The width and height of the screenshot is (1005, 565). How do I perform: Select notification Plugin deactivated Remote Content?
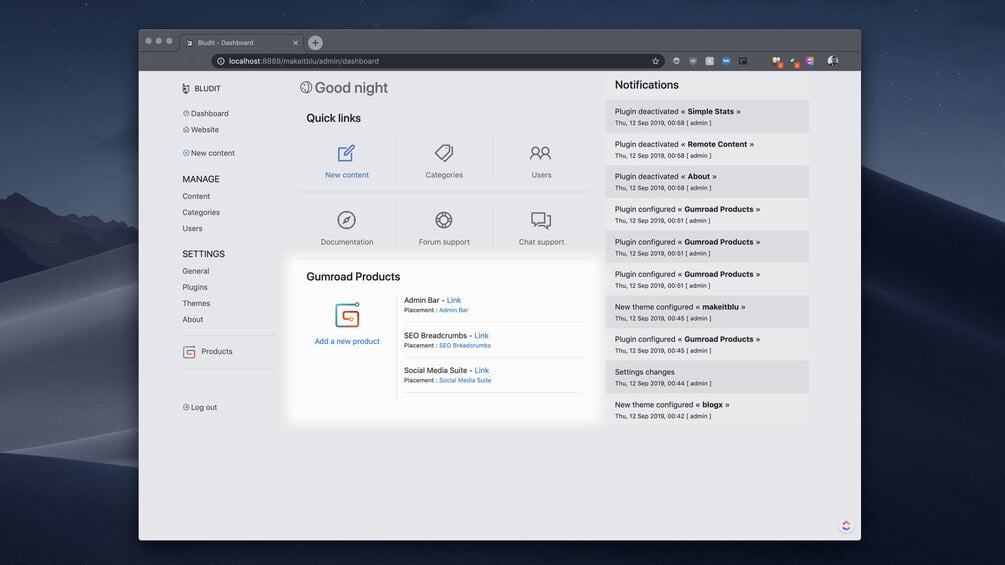(707, 149)
